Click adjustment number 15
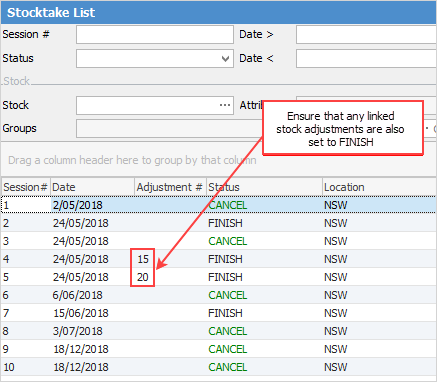437x382 pixels. 143,259
